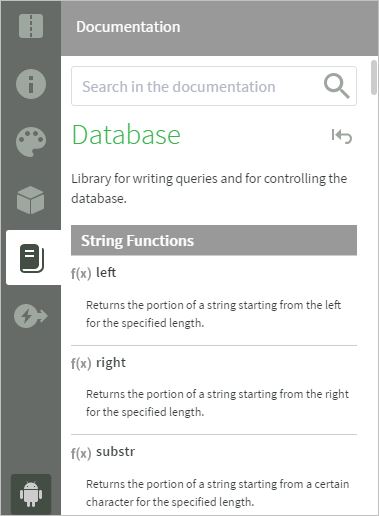Image resolution: width=379 pixels, height=516 pixels.
Task: Click the f(x) icon next to substr
Action: point(81,453)
